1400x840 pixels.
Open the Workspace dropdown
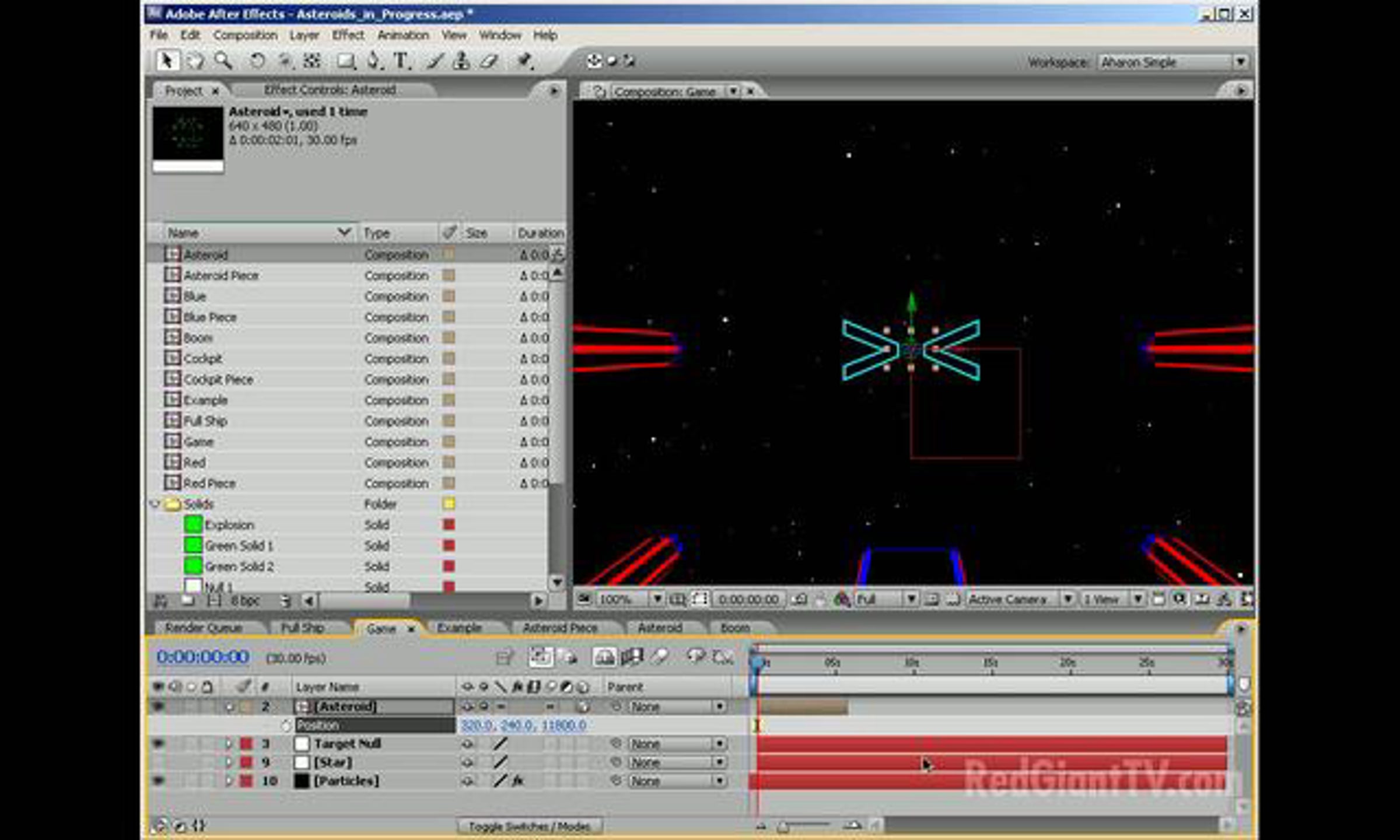[x=1172, y=62]
